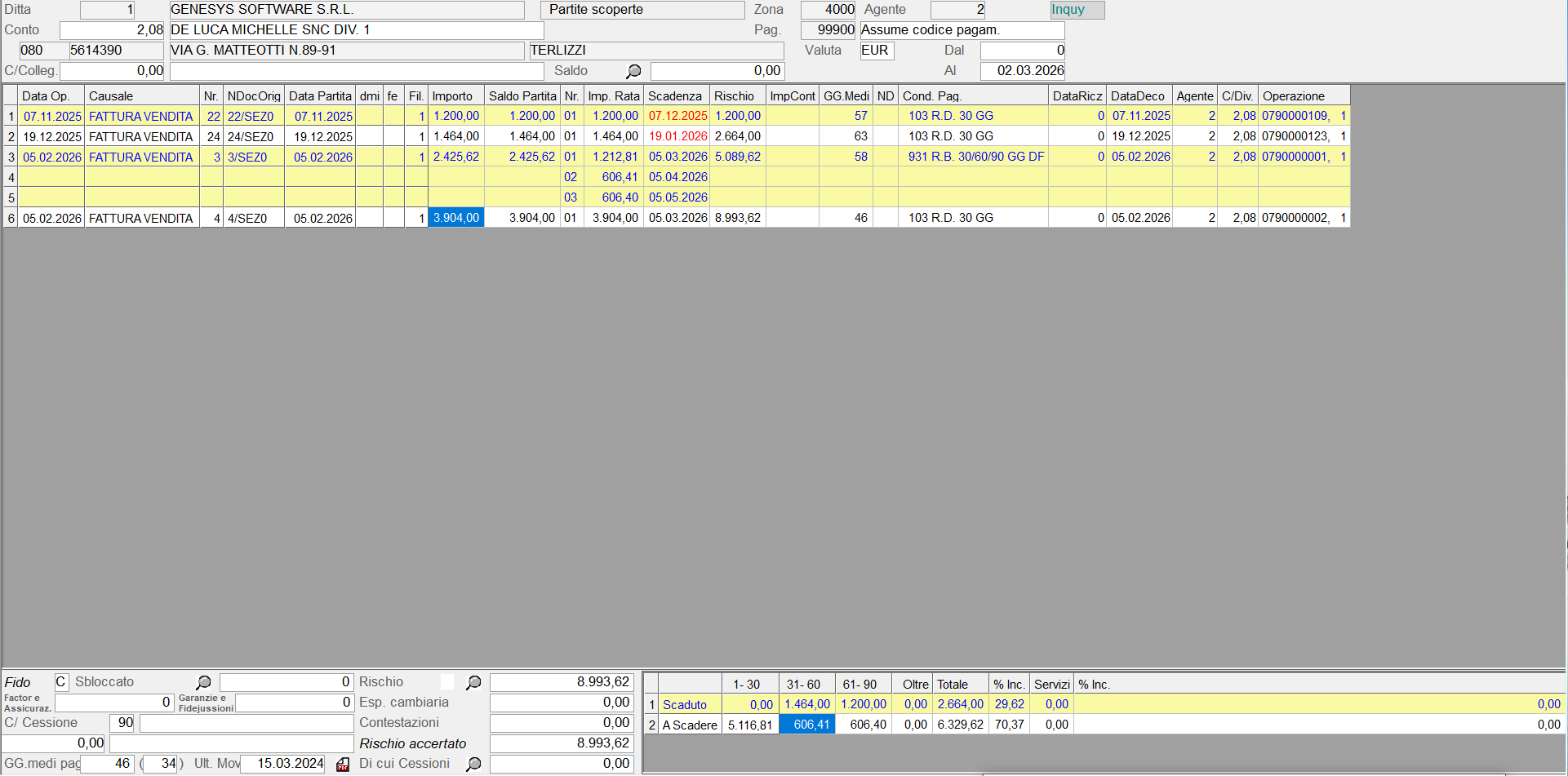Select the Scaduto row in aging table
The height and width of the screenshot is (776, 1568).
[x=684, y=704]
